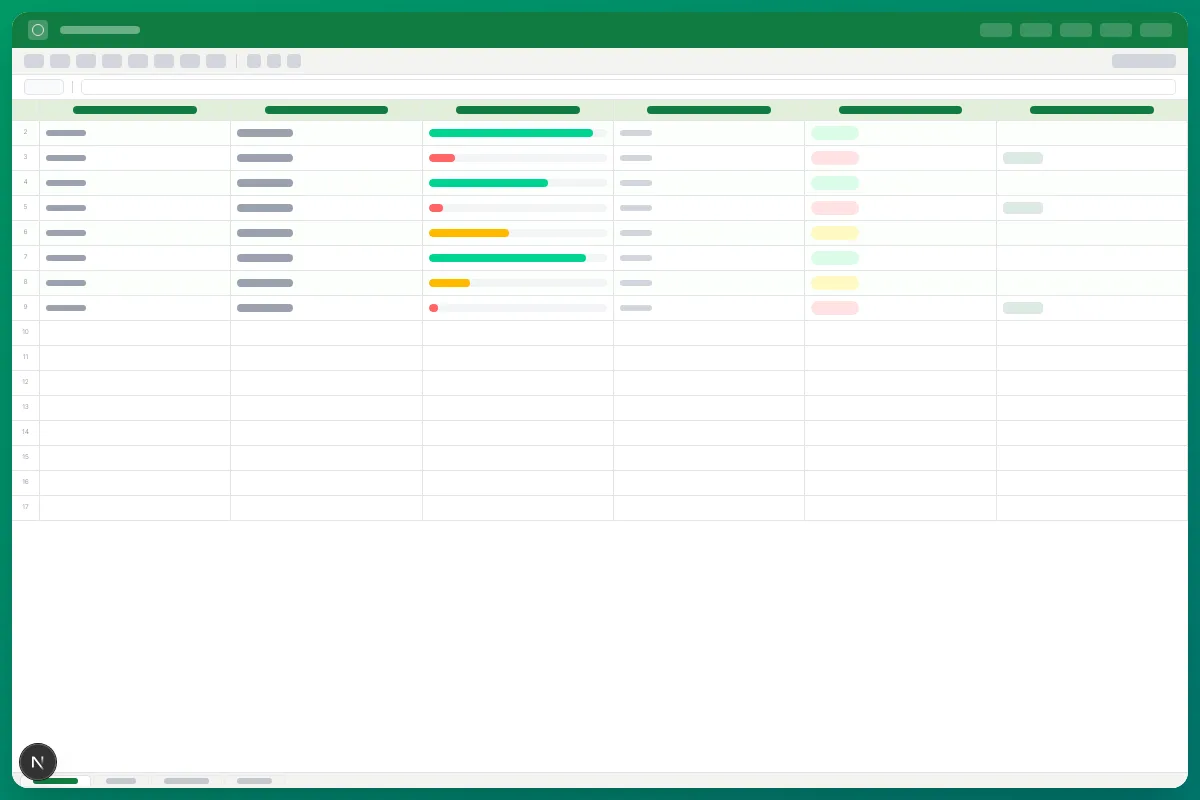The image size is (1200, 800).
Task: Click the circular app logo in title bar
Action: (38, 30)
